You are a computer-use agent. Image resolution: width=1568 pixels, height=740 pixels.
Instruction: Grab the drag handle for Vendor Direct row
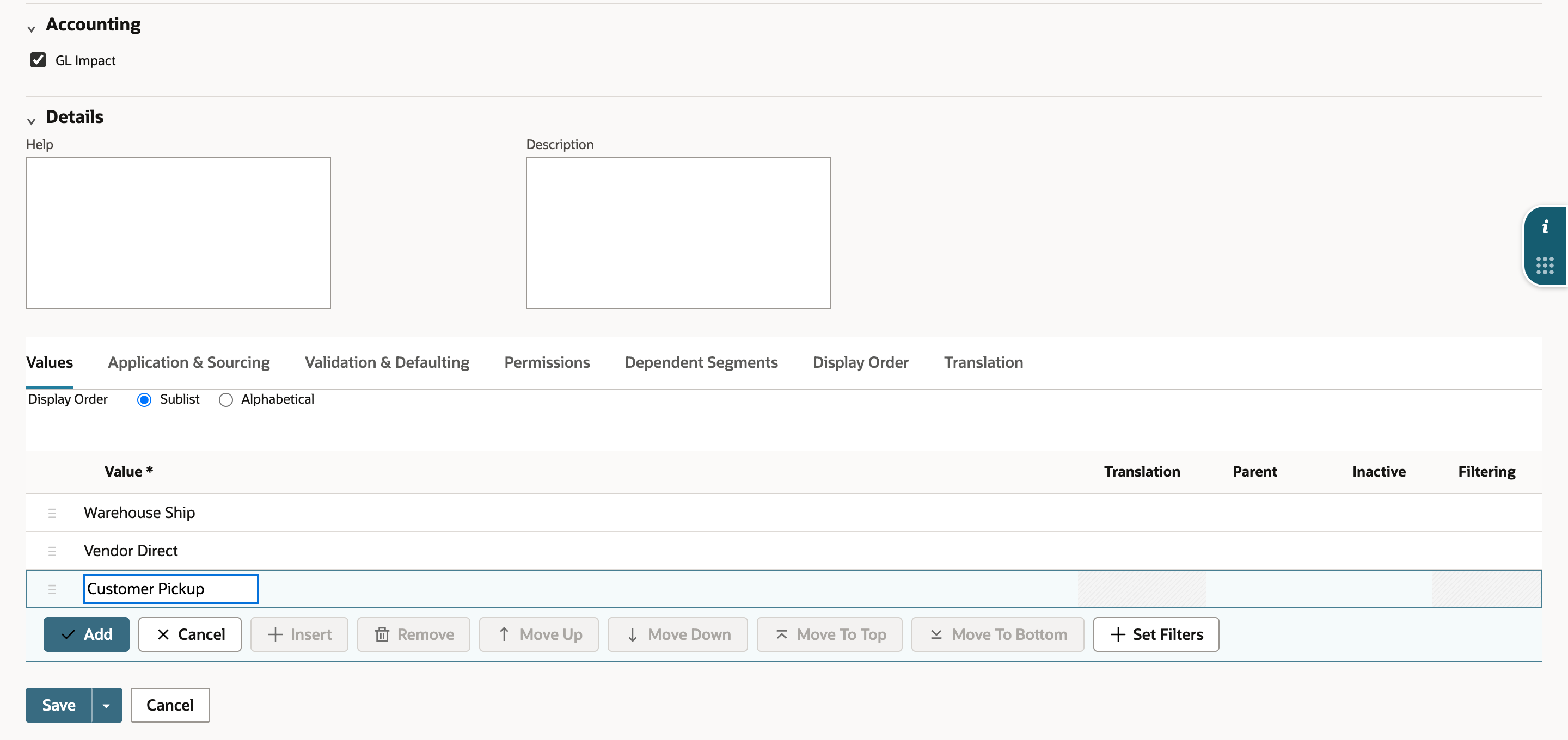coord(52,551)
